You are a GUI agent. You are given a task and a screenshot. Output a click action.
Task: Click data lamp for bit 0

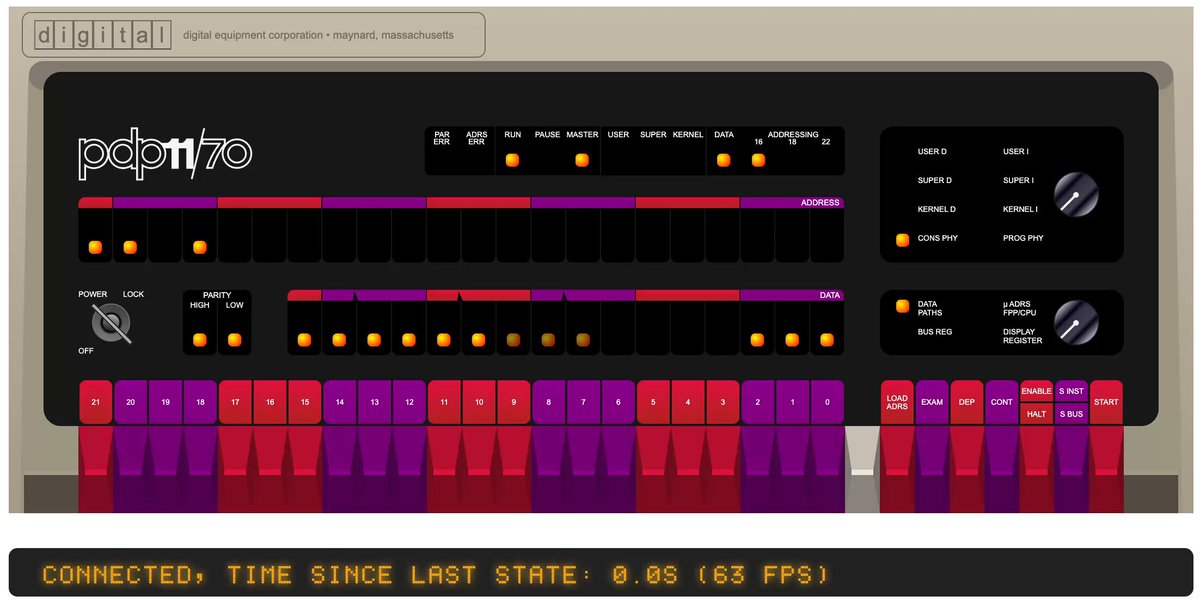(827, 340)
